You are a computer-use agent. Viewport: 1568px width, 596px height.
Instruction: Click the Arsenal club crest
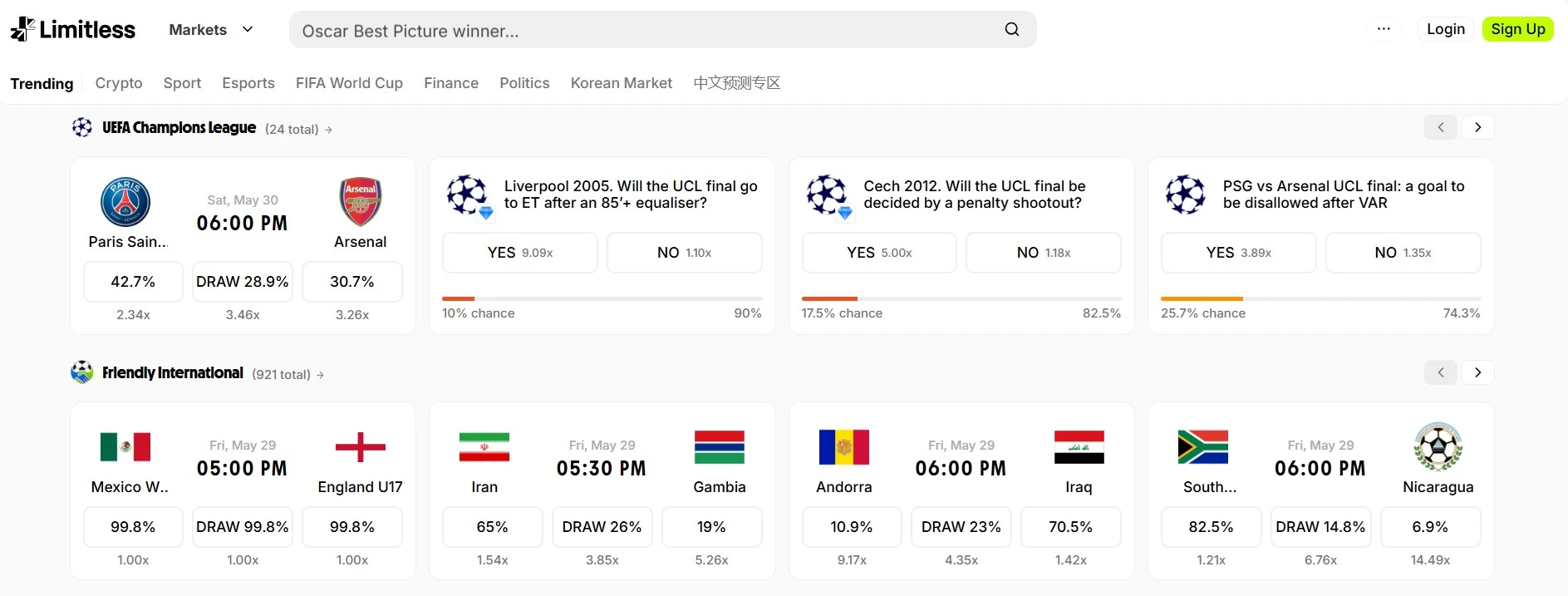(x=361, y=202)
